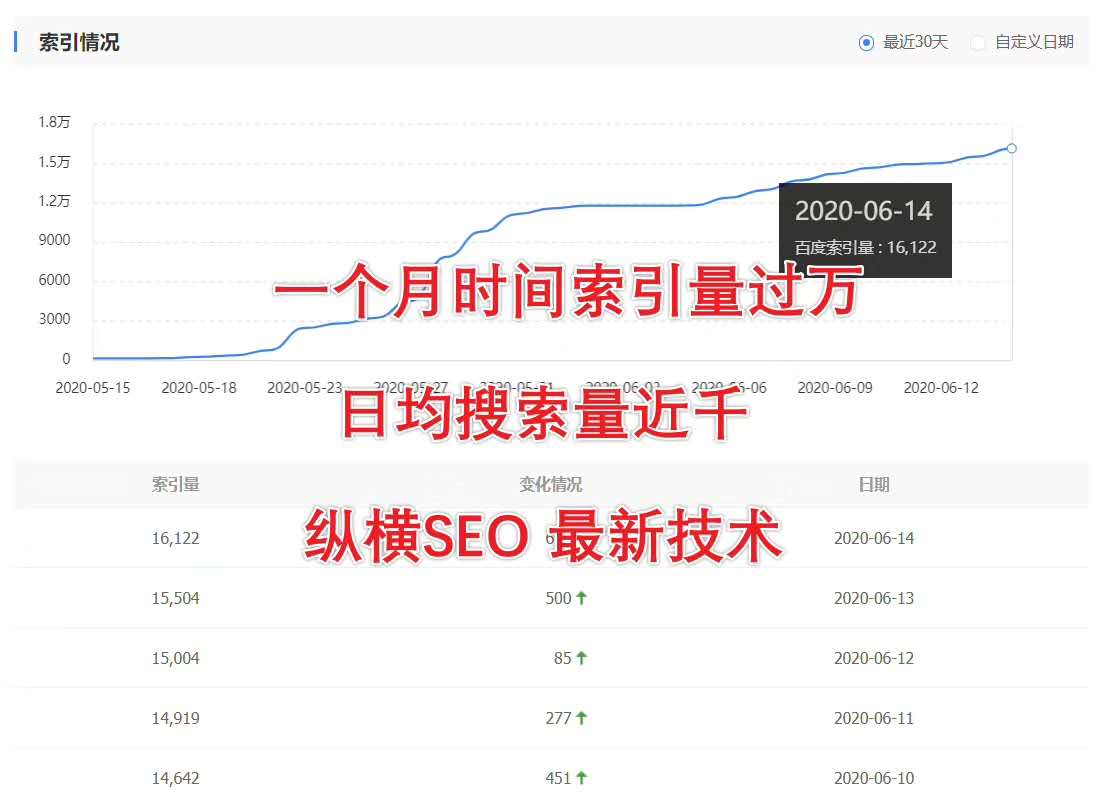Select the chart endpoint marker for 2020-06-14
This screenshot has height=806, width=1096.
pos(1011,148)
